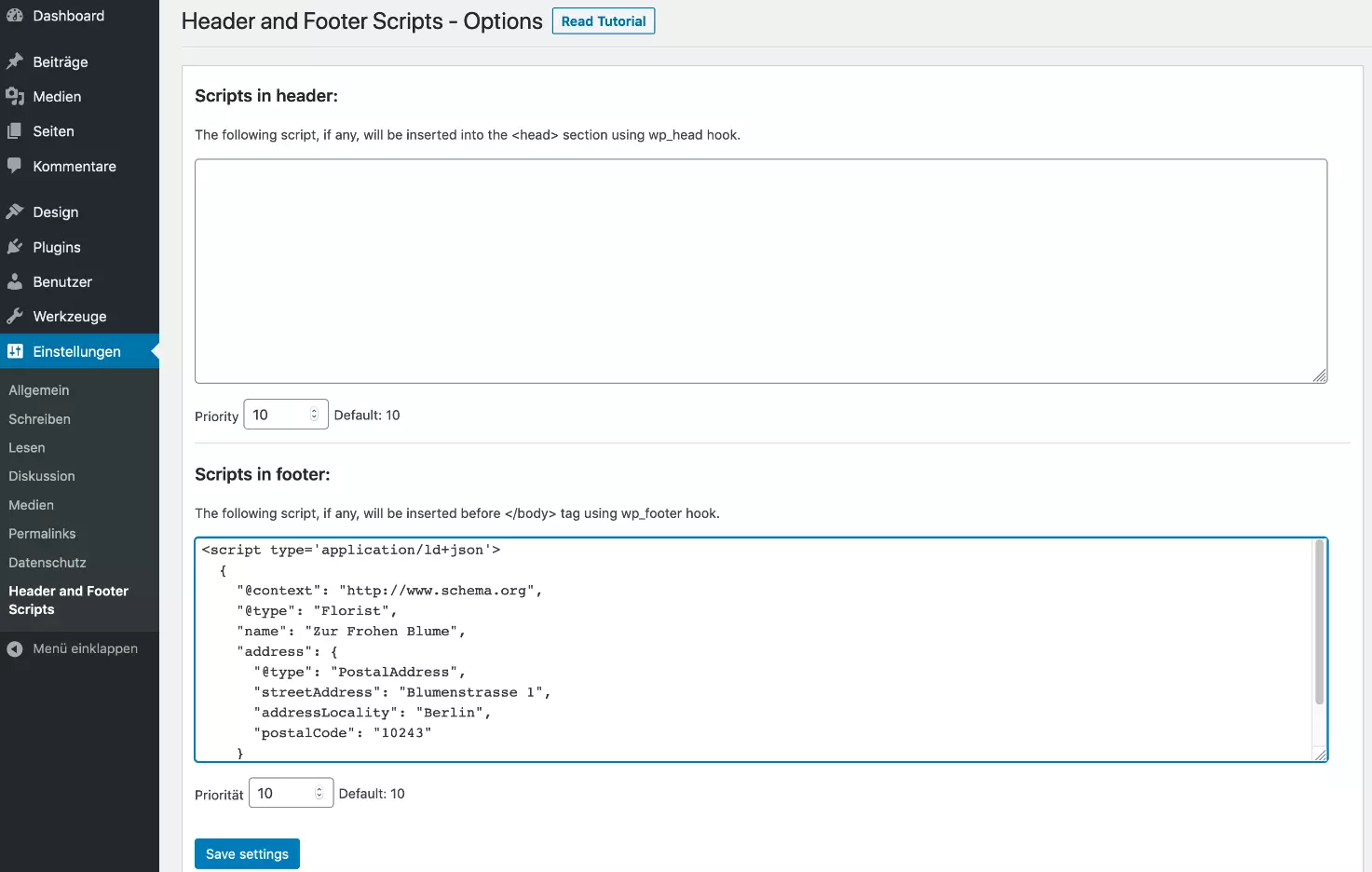Click the Design paintbrush icon
The width and height of the screenshot is (1372, 872).
click(15, 211)
